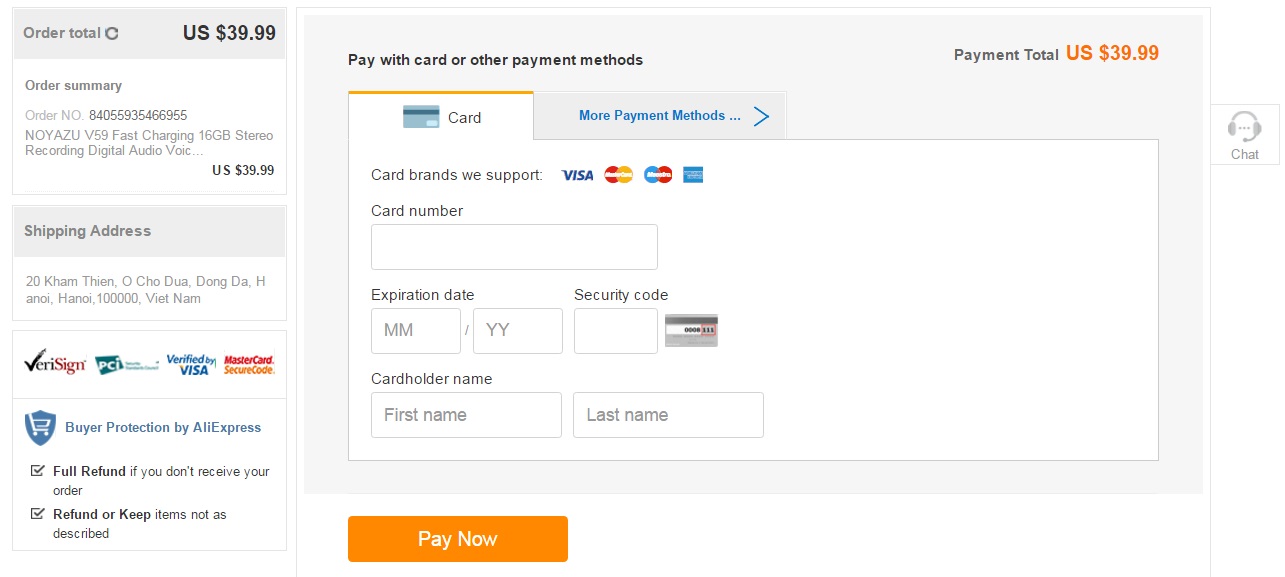This screenshot has width=1285, height=577.
Task: Click the Visa card brand icon
Action: (577, 175)
